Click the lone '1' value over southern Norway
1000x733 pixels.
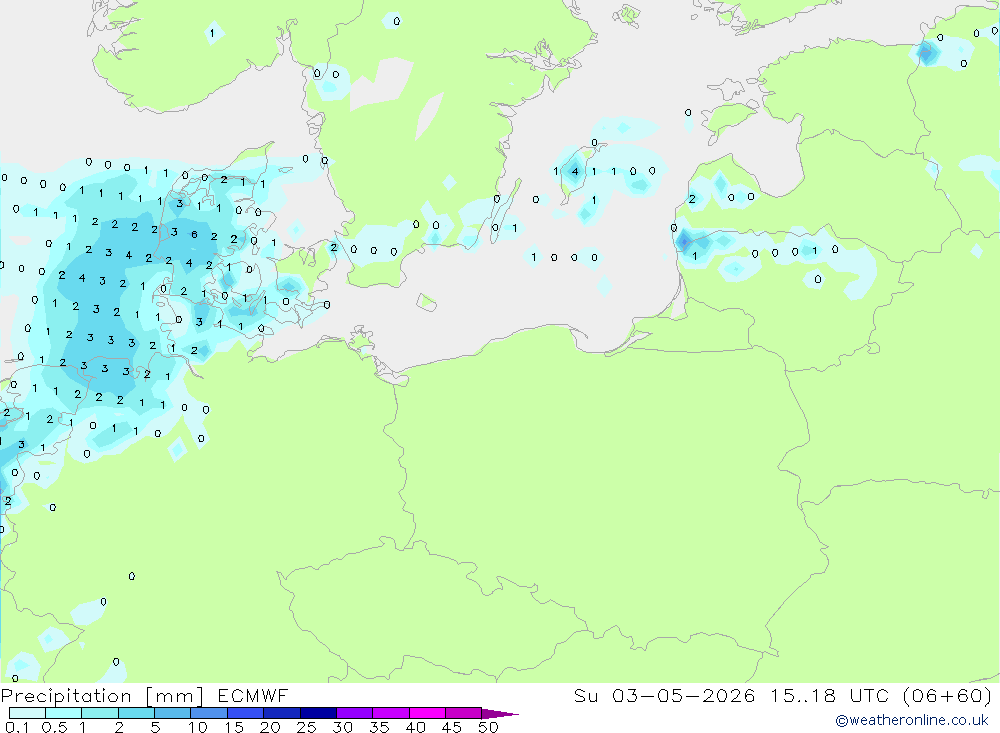click(x=212, y=33)
